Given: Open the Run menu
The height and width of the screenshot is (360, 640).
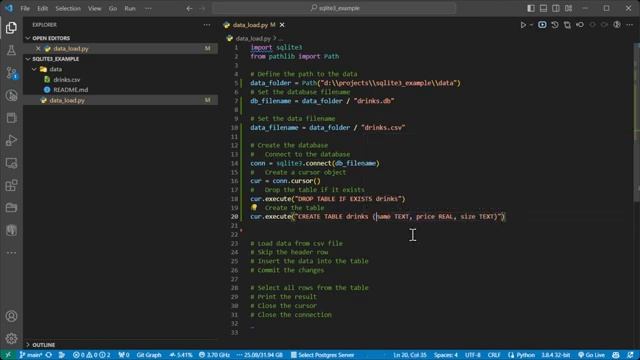Looking at the screenshot, I should [x=130, y=8].
